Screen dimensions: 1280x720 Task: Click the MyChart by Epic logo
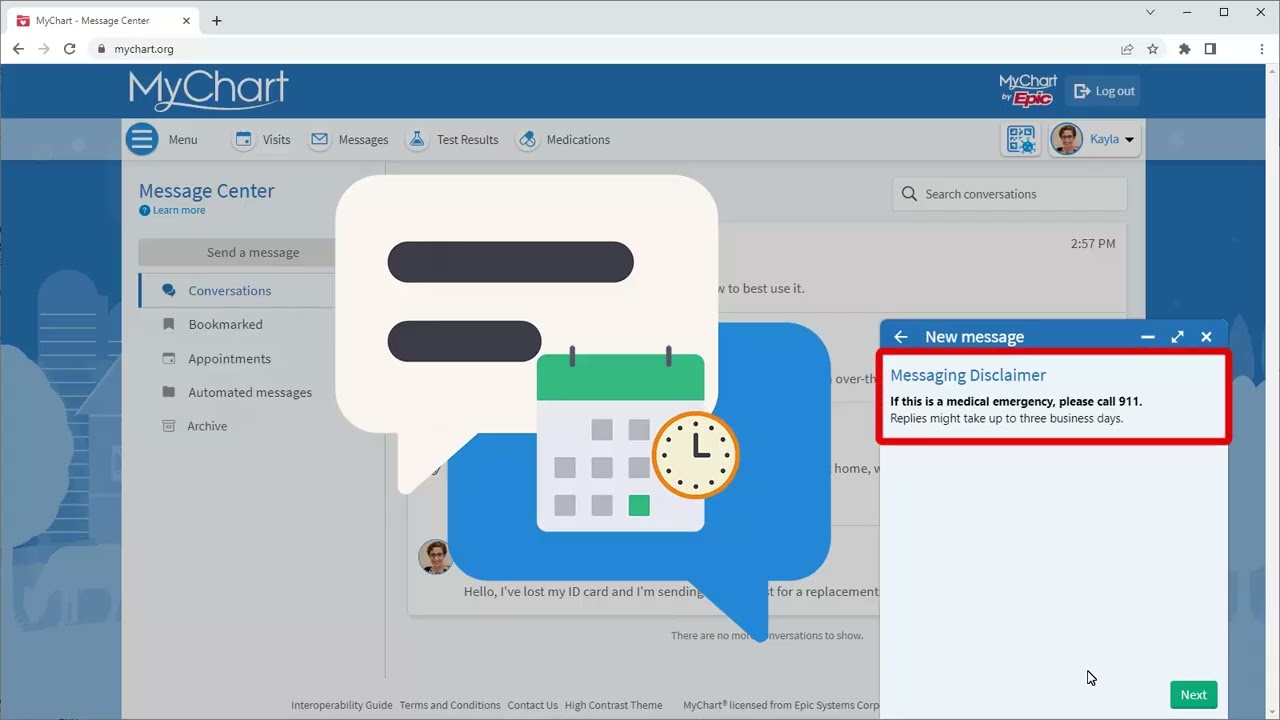pos(1028,90)
